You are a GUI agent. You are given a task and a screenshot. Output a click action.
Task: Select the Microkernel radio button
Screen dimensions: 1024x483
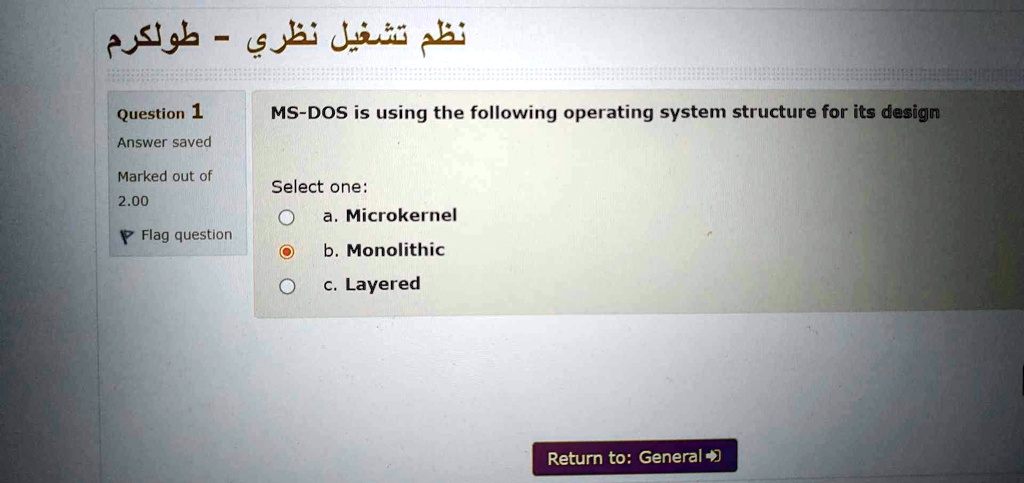click(286, 218)
